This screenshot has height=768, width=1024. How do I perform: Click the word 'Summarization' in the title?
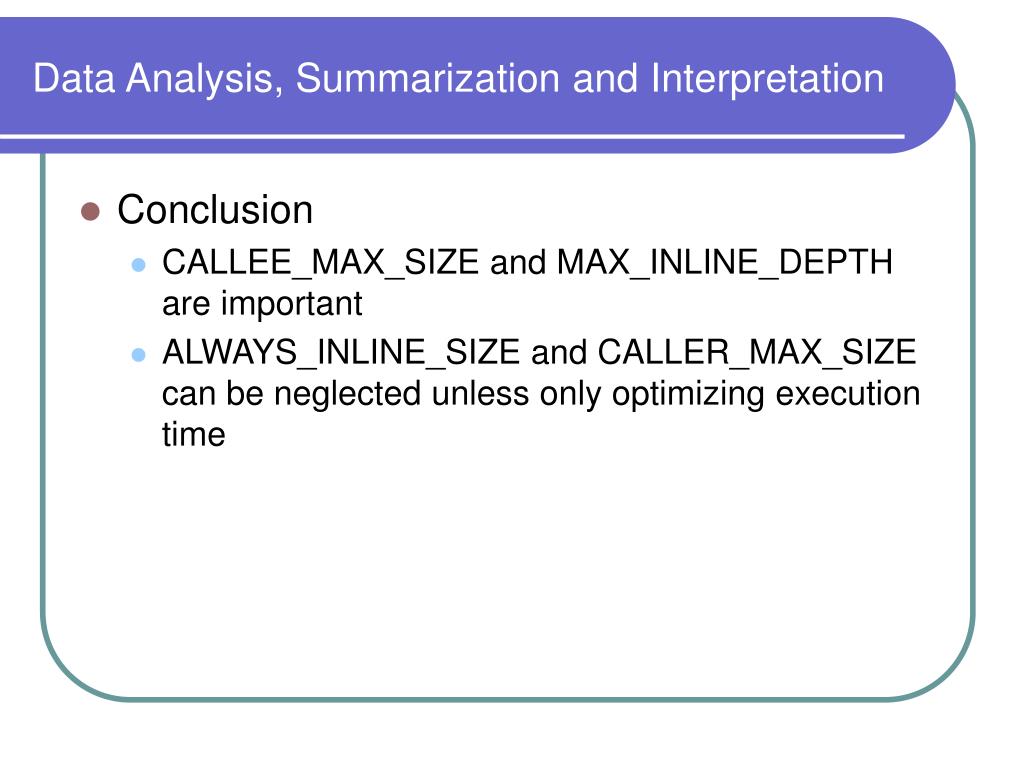point(428,78)
